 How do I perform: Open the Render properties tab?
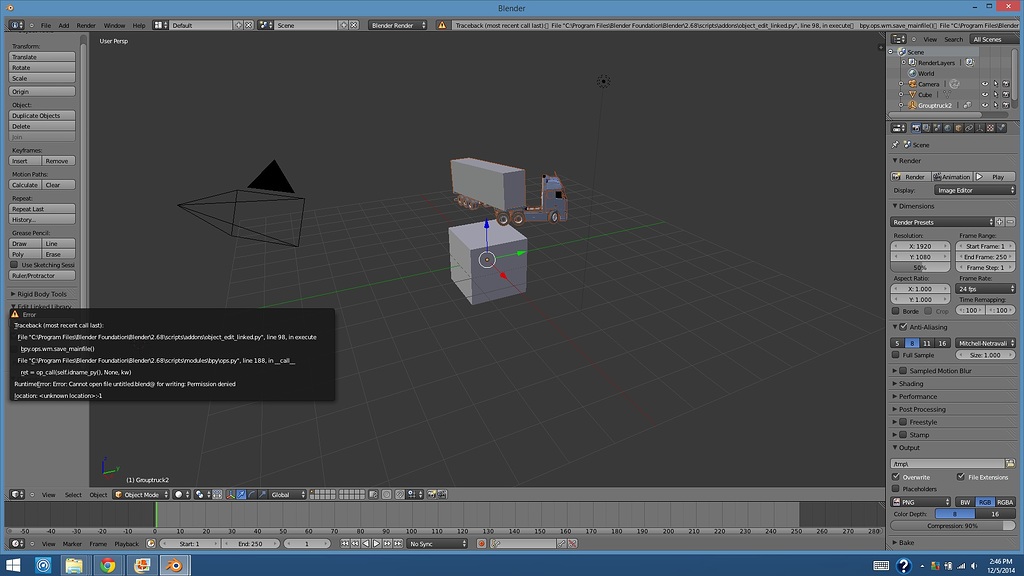(916, 128)
